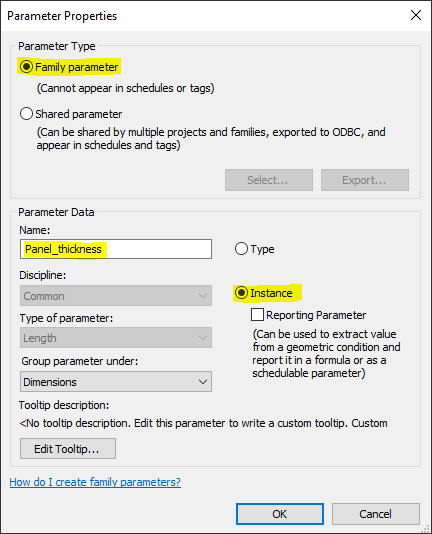The image size is (432, 534).
Task: Choose the Instance radio option
Action: pos(241,293)
